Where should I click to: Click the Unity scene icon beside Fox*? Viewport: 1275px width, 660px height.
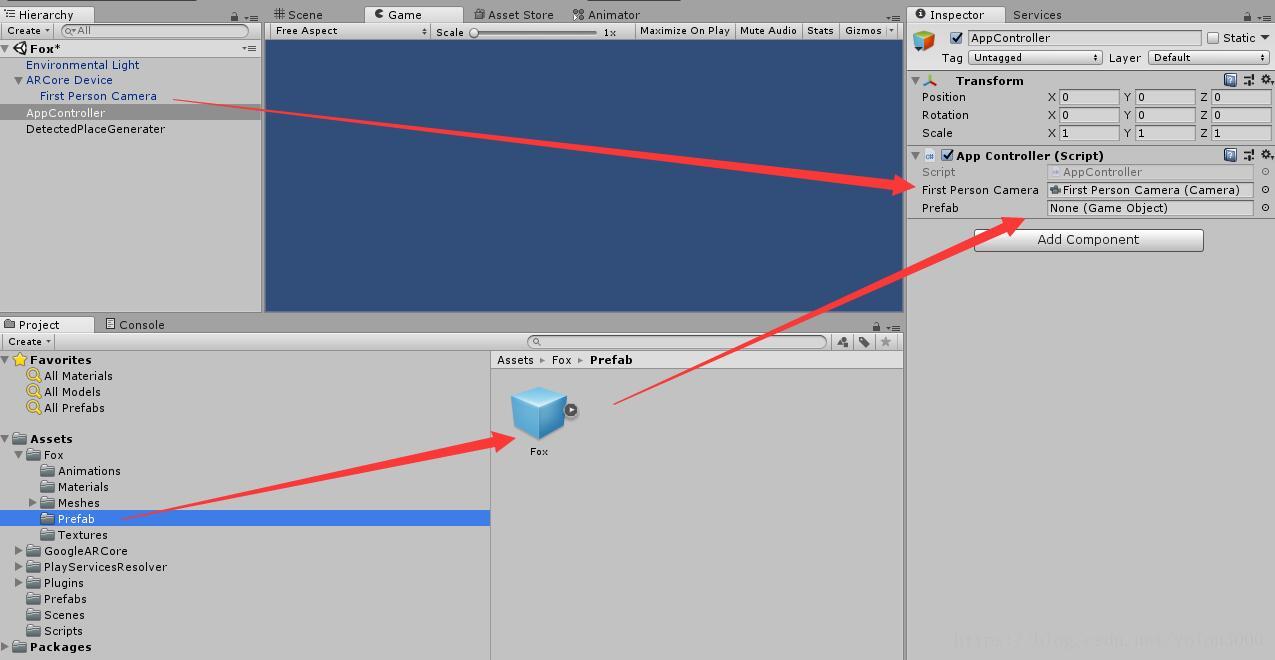[x=20, y=48]
